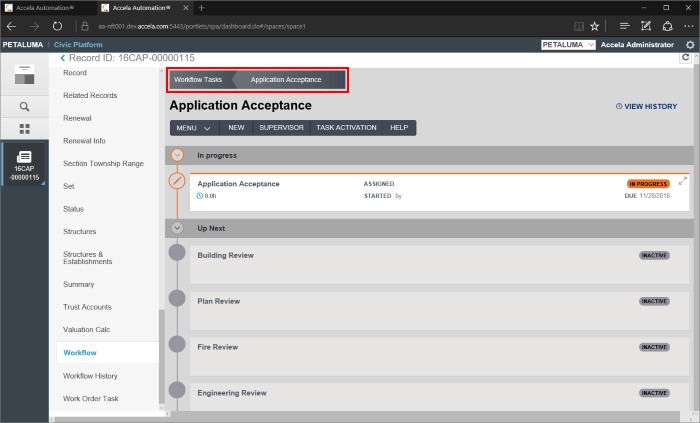The image size is (700, 423).
Task: Expand the Application Acceptance task card
Action: (x=683, y=181)
